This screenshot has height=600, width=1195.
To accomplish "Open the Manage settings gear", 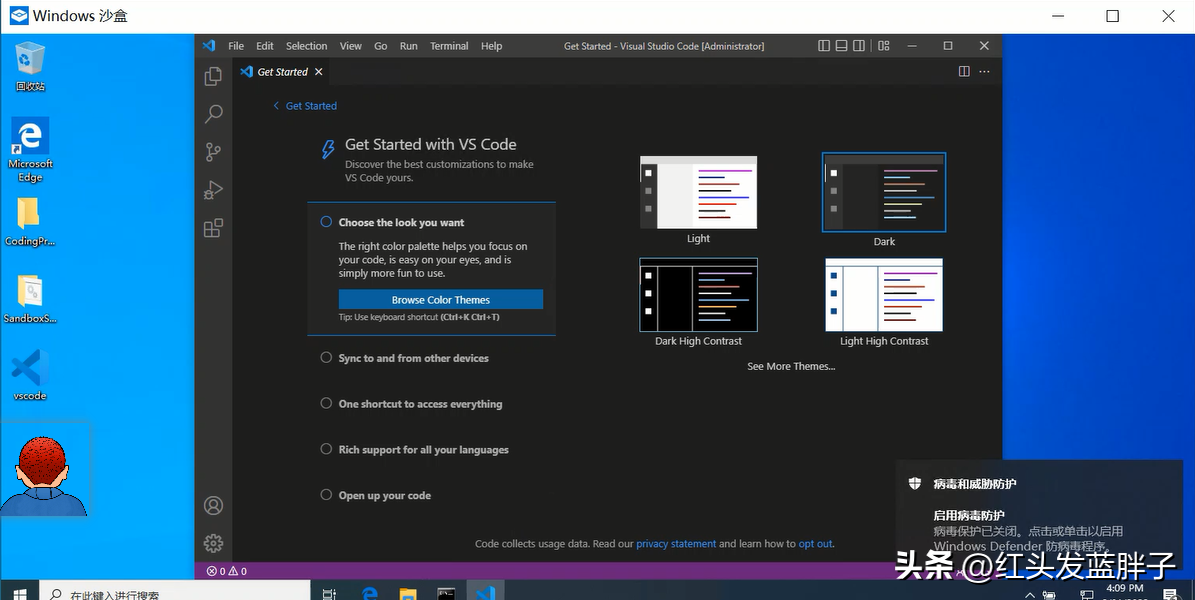I will click(x=213, y=542).
